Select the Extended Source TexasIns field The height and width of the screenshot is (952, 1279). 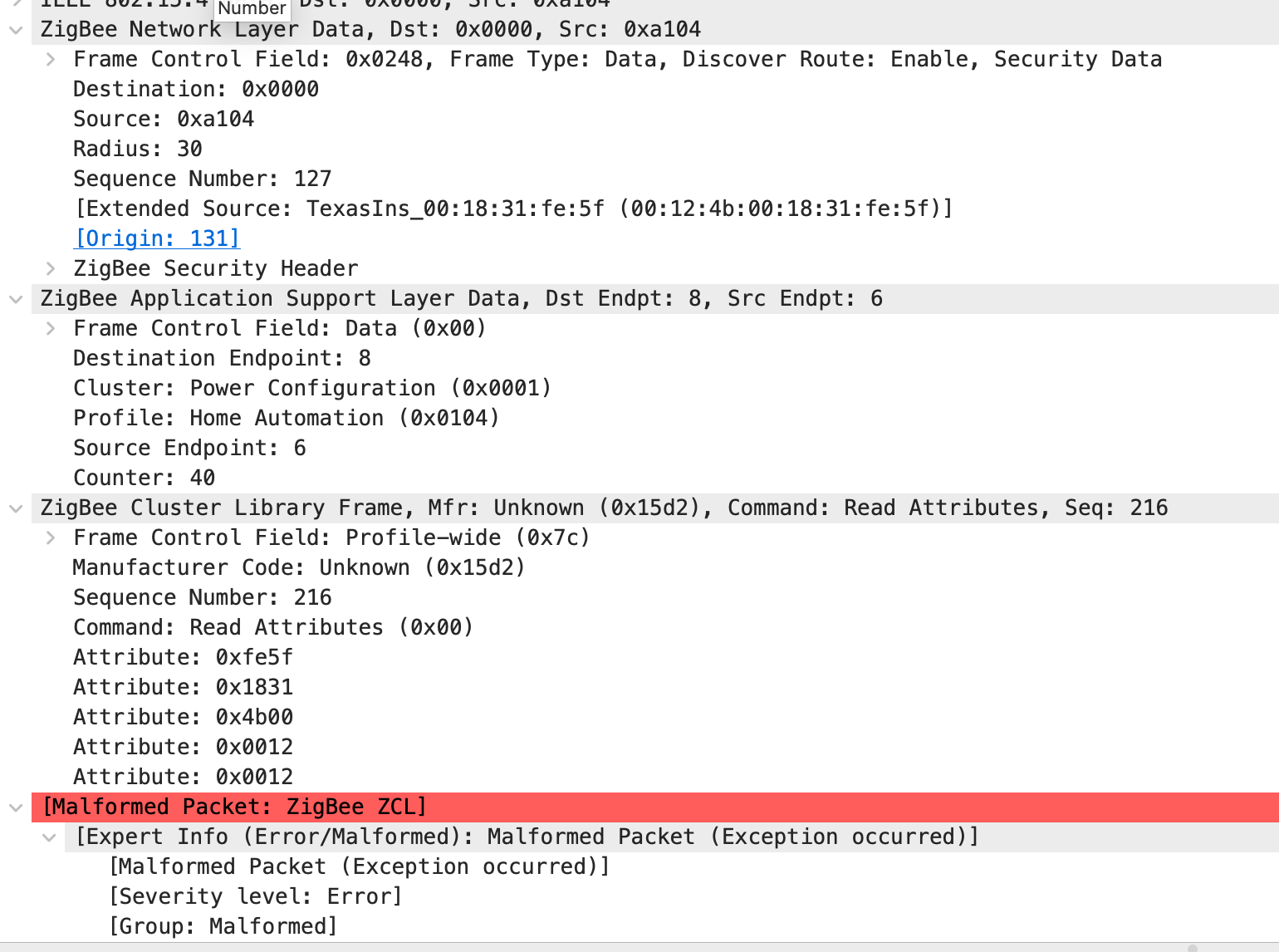pos(512,209)
